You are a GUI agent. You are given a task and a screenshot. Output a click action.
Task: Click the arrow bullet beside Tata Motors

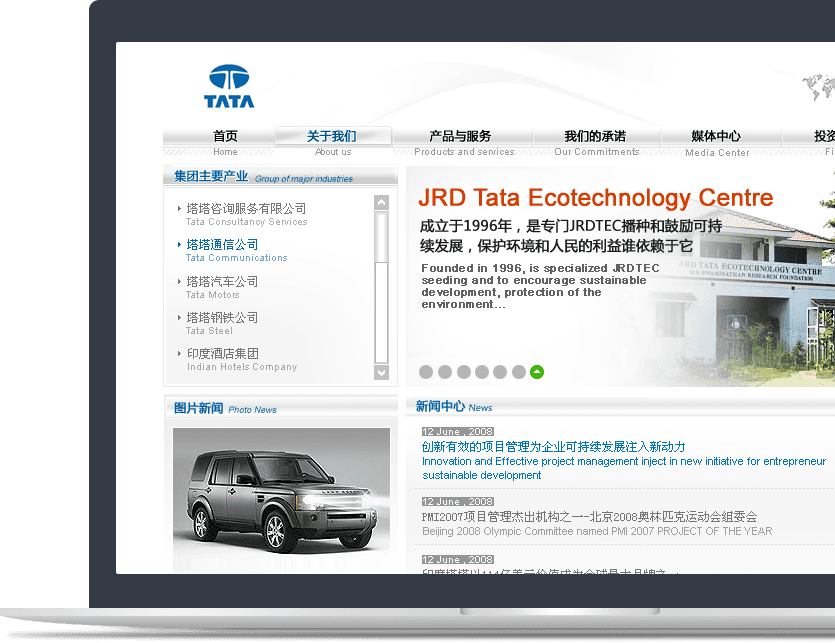[180, 282]
